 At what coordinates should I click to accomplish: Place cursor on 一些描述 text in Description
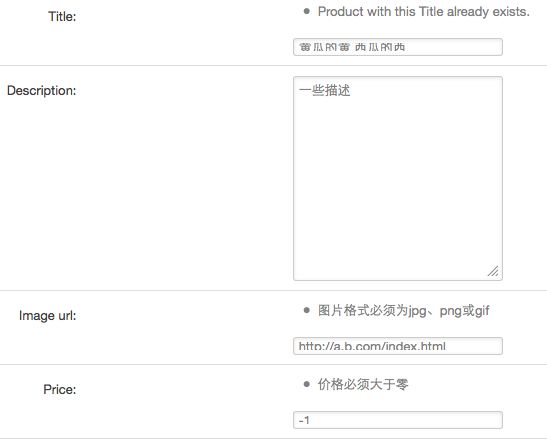324,90
